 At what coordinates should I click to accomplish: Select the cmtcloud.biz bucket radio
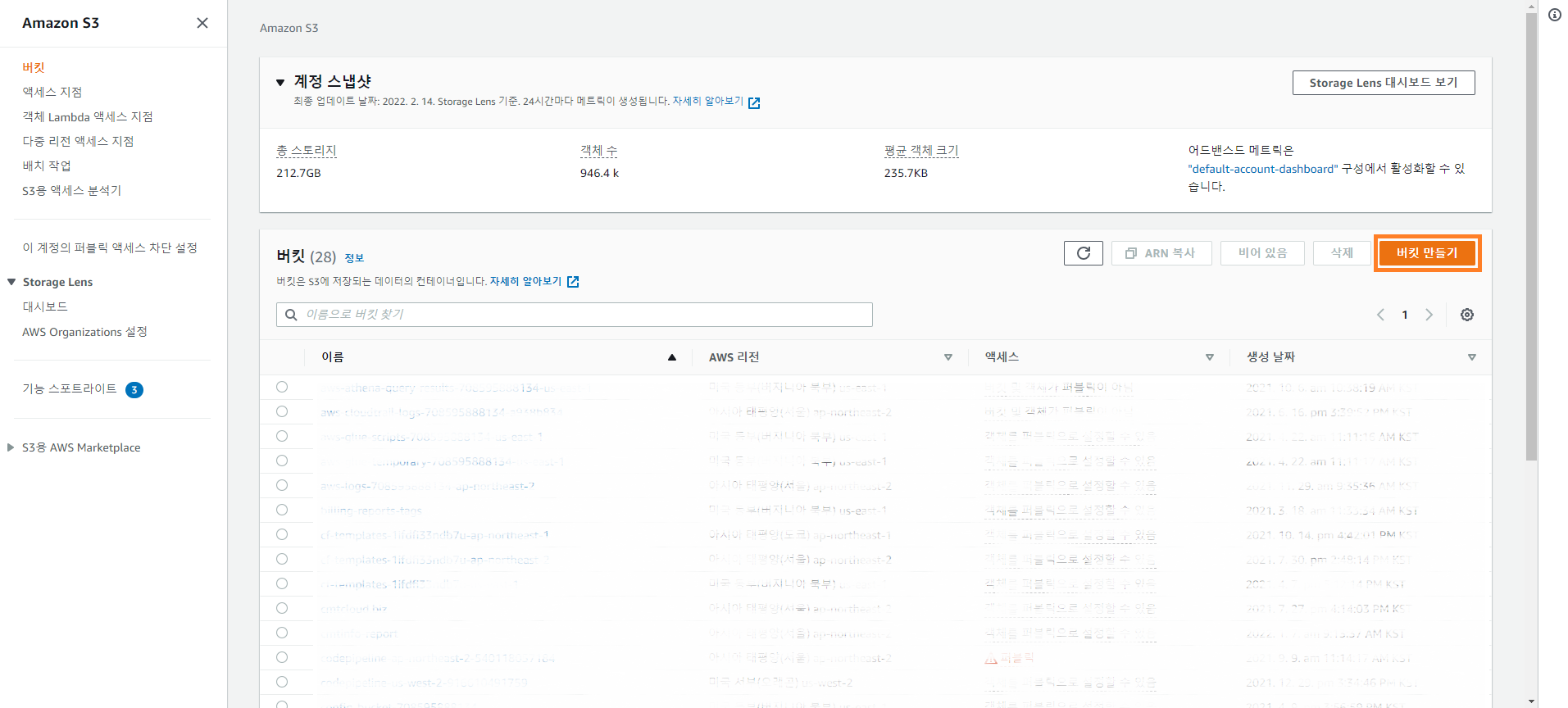click(282, 608)
